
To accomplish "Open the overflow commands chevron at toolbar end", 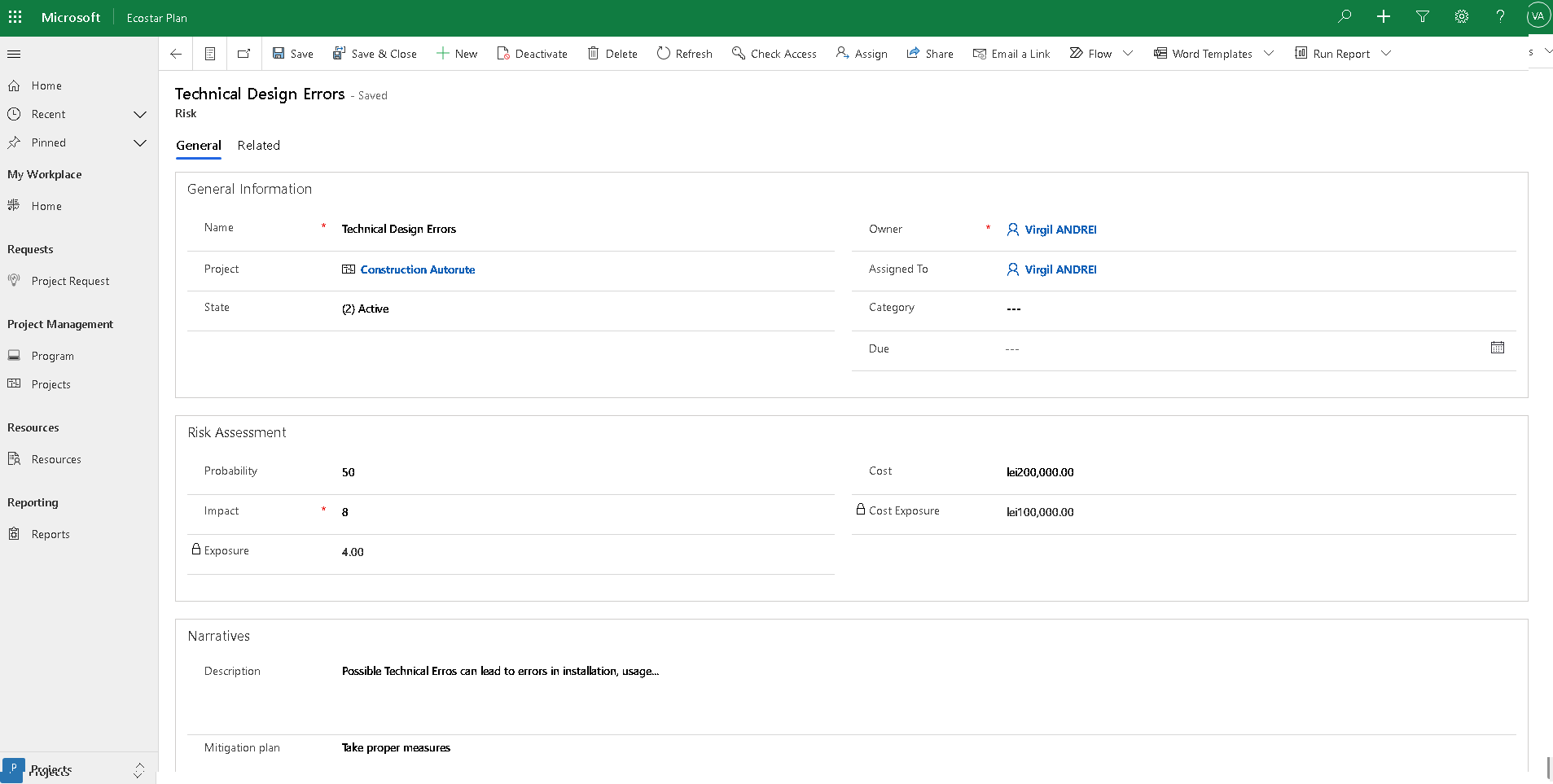I will pyautogui.click(x=1548, y=51).
